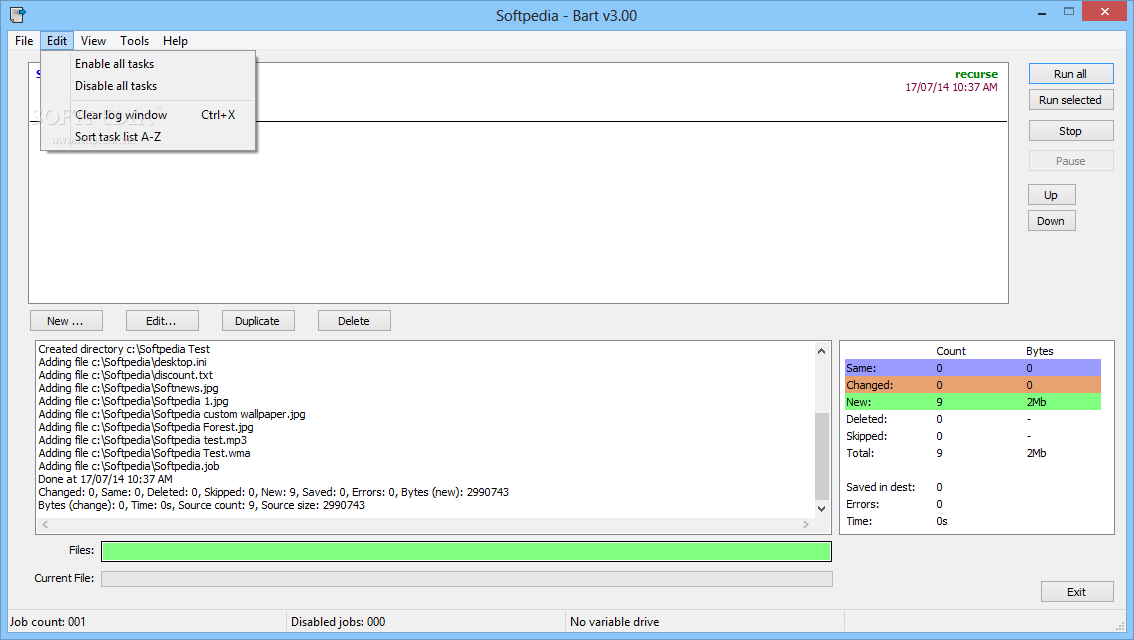Image resolution: width=1134 pixels, height=640 pixels.
Task: Open the Help menu
Action: pos(175,40)
